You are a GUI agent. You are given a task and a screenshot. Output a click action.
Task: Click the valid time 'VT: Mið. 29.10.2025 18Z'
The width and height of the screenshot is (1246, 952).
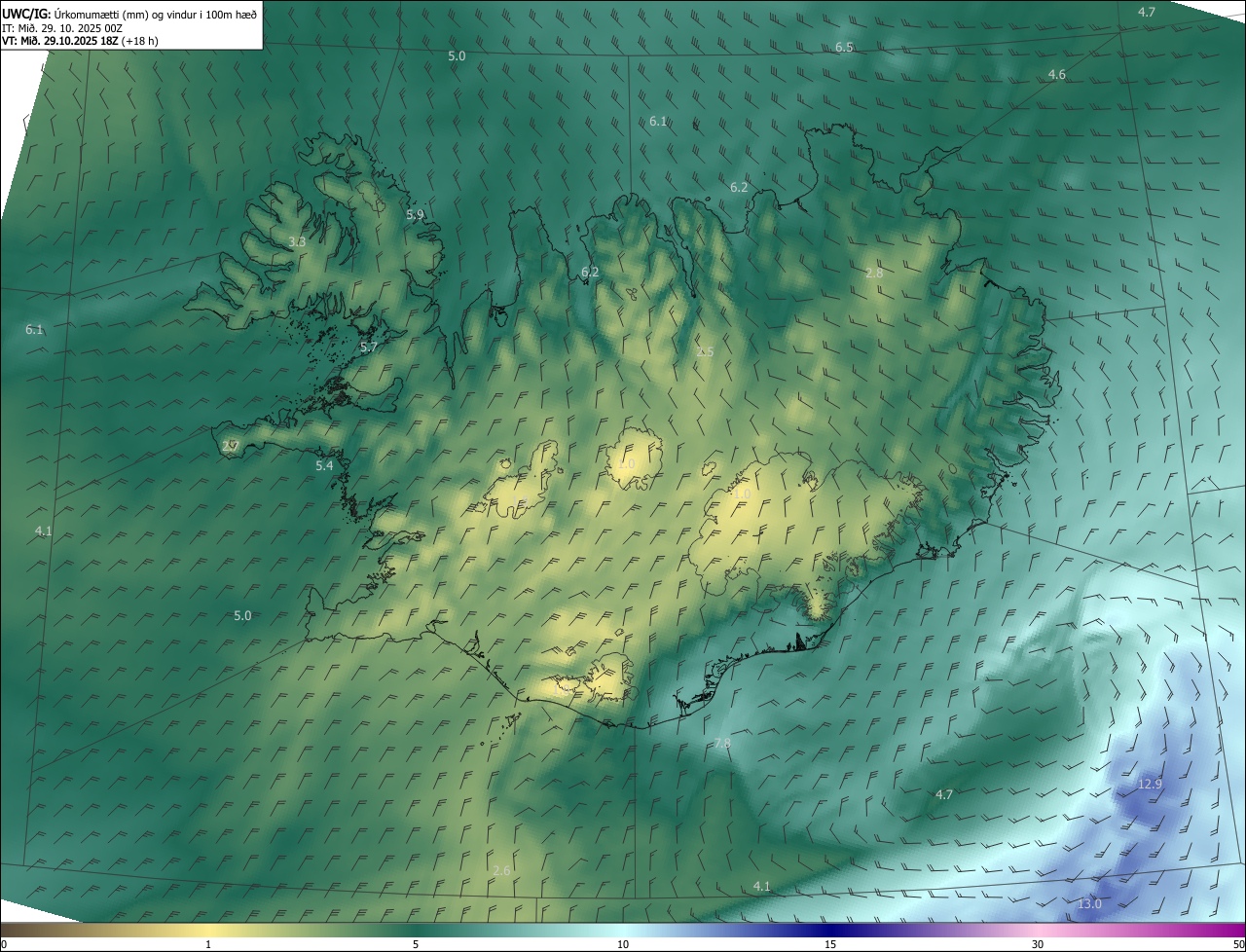[x=60, y=41]
